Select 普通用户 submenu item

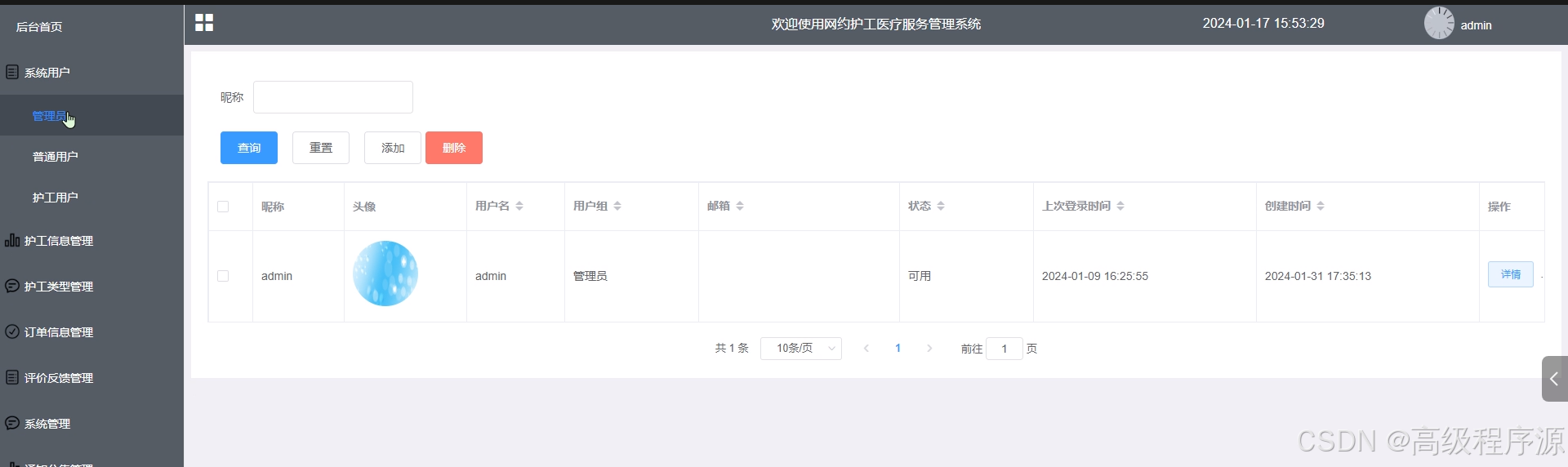pyautogui.click(x=91, y=156)
